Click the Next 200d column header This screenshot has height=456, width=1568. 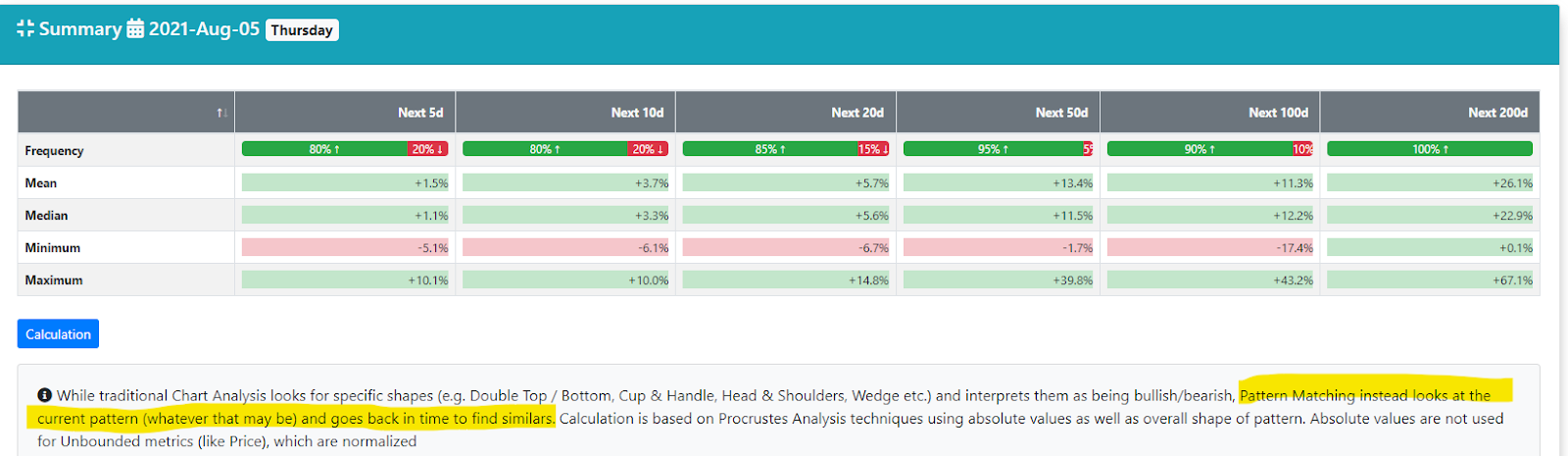click(x=1497, y=113)
